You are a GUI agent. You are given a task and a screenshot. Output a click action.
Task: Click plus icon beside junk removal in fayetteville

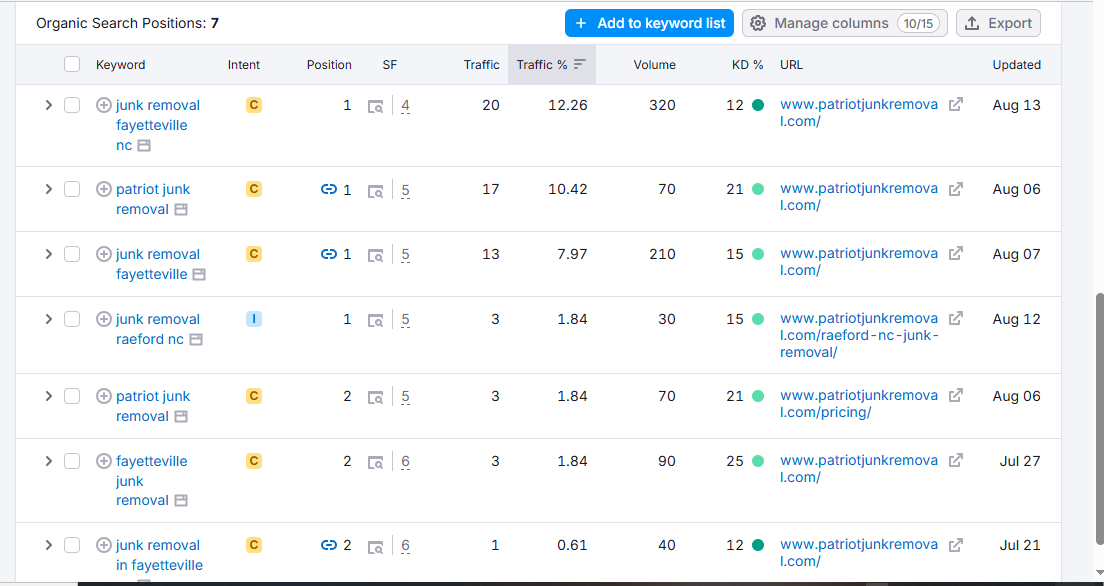coord(104,545)
